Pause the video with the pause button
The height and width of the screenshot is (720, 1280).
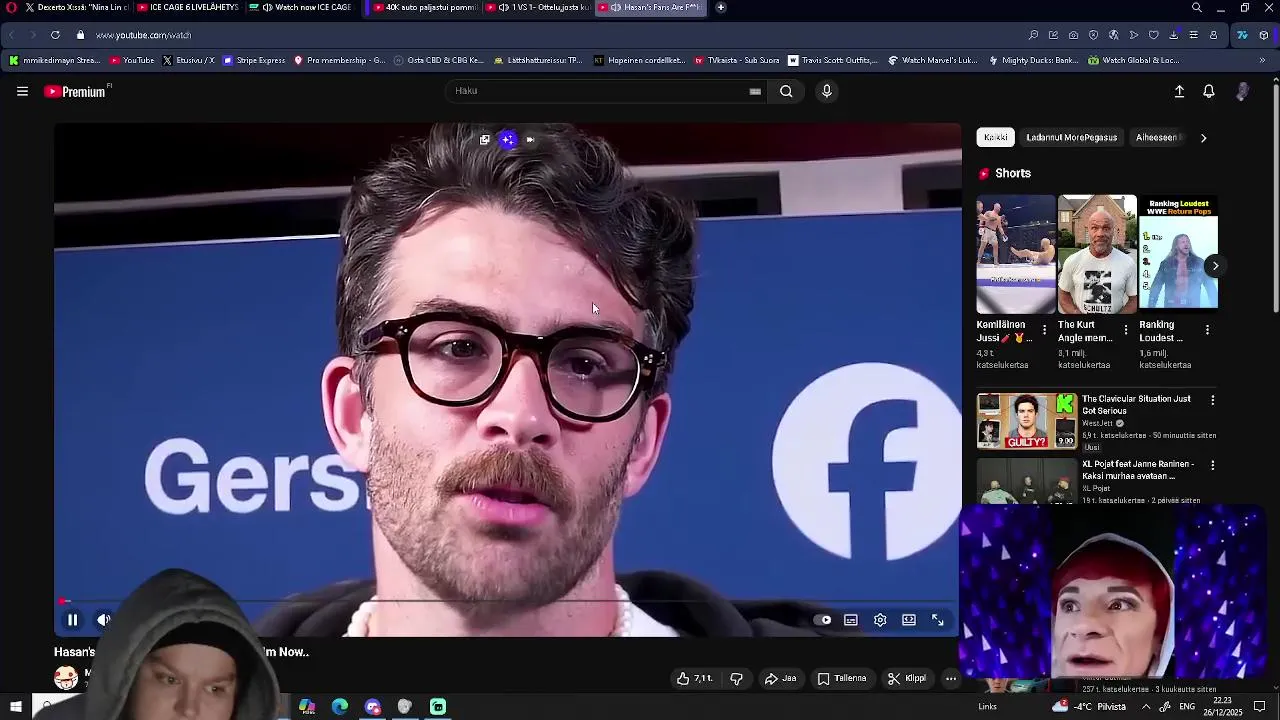pyautogui.click(x=72, y=620)
